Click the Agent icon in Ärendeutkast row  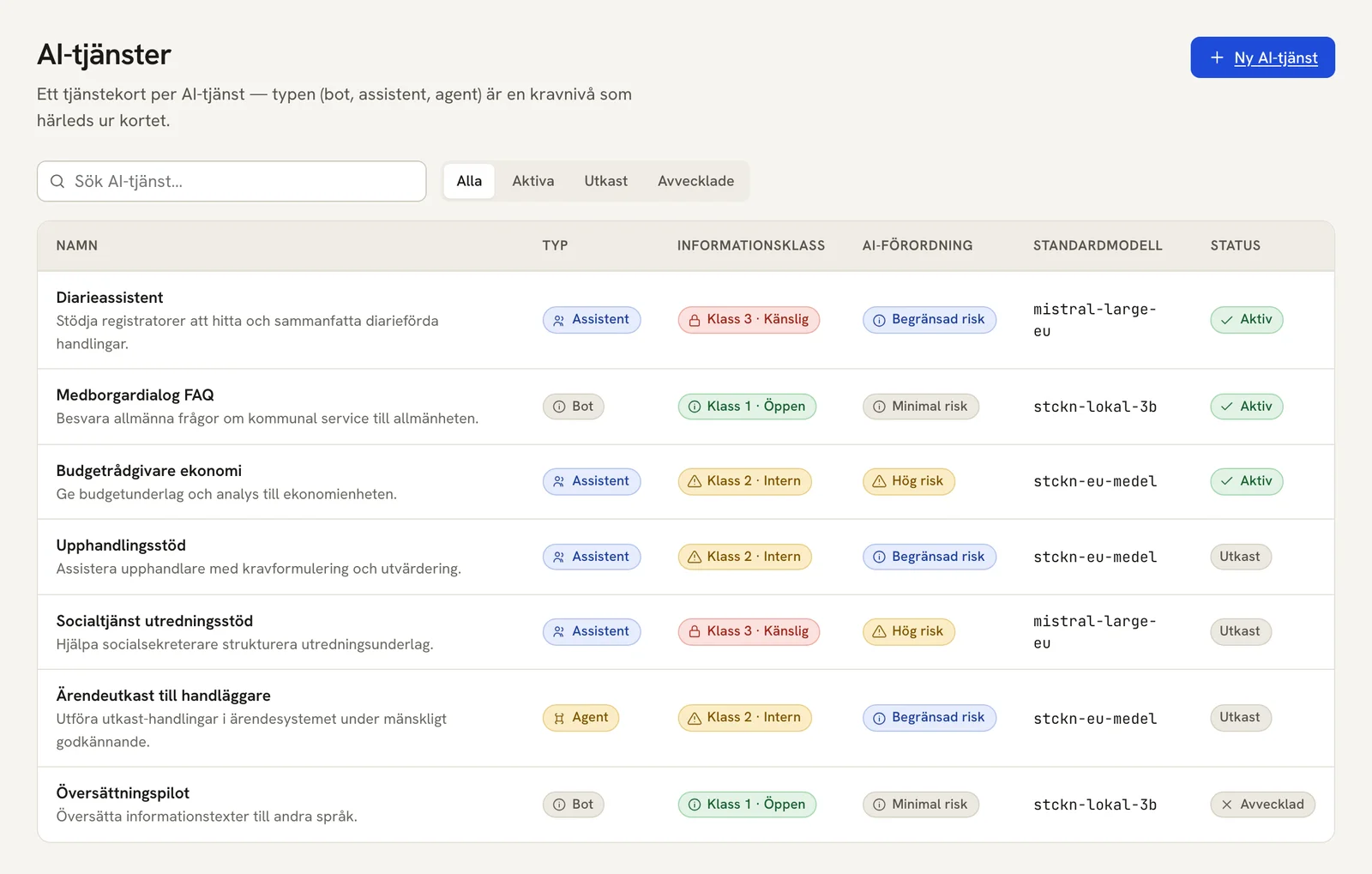point(558,718)
